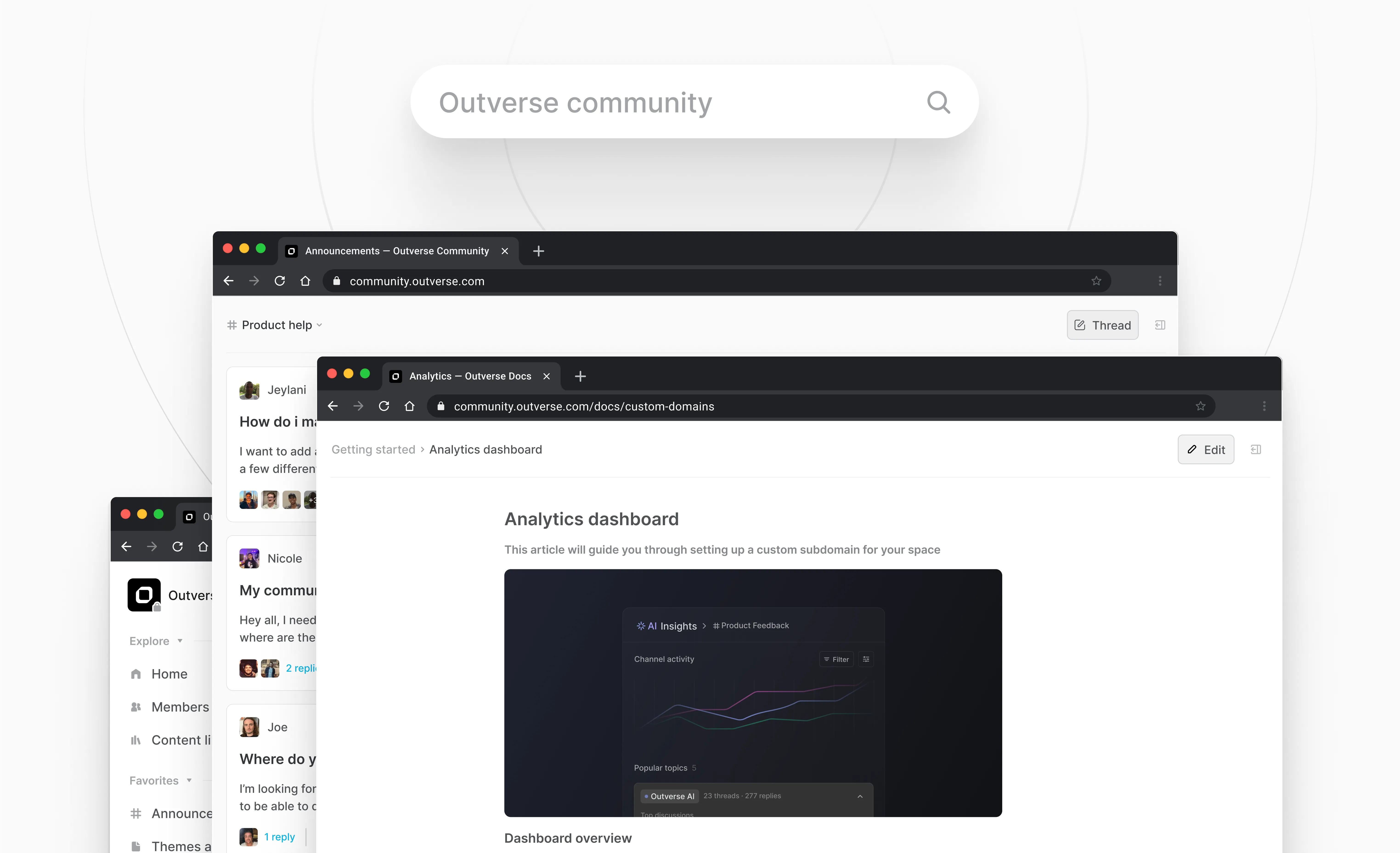The image size is (1400, 853).
Task: Open Nicole's thread 'My commu...'
Action: pyautogui.click(x=278, y=590)
